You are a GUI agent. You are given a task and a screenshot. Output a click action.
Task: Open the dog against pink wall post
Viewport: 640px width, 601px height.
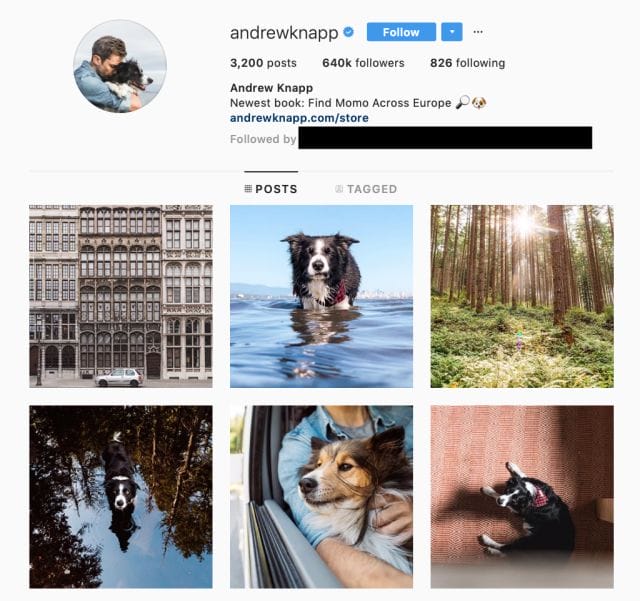(522, 497)
